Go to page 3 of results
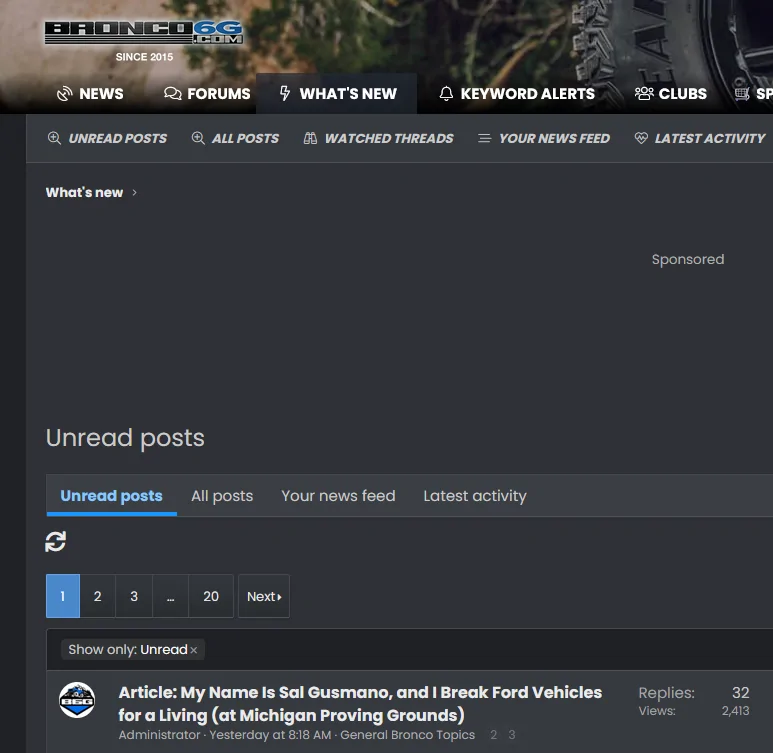Viewport: 773px width, 753px height. point(134,596)
